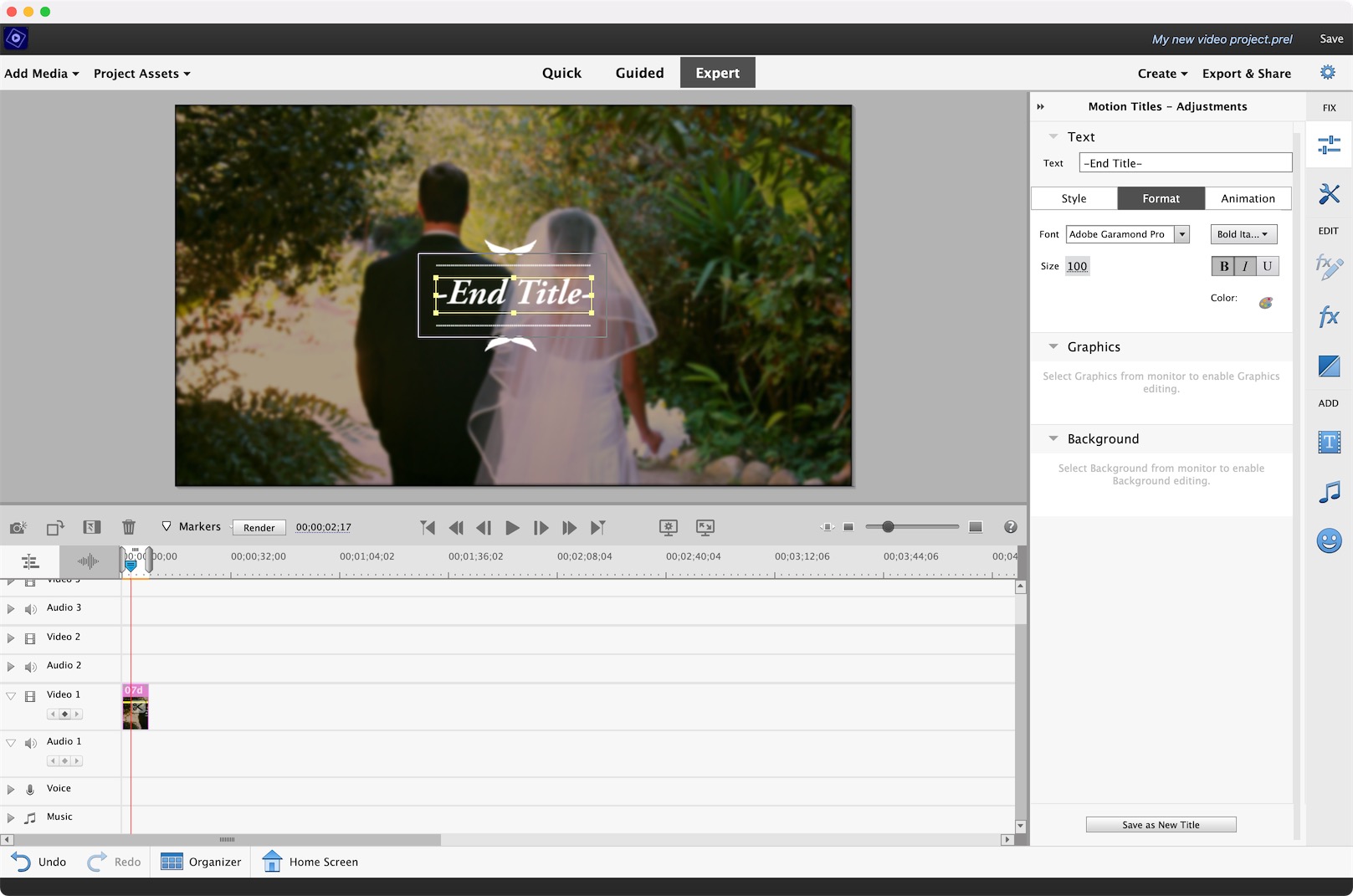Click the freeze frame camera icon
This screenshot has height=896, width=1353.
[x=18, y=527]
